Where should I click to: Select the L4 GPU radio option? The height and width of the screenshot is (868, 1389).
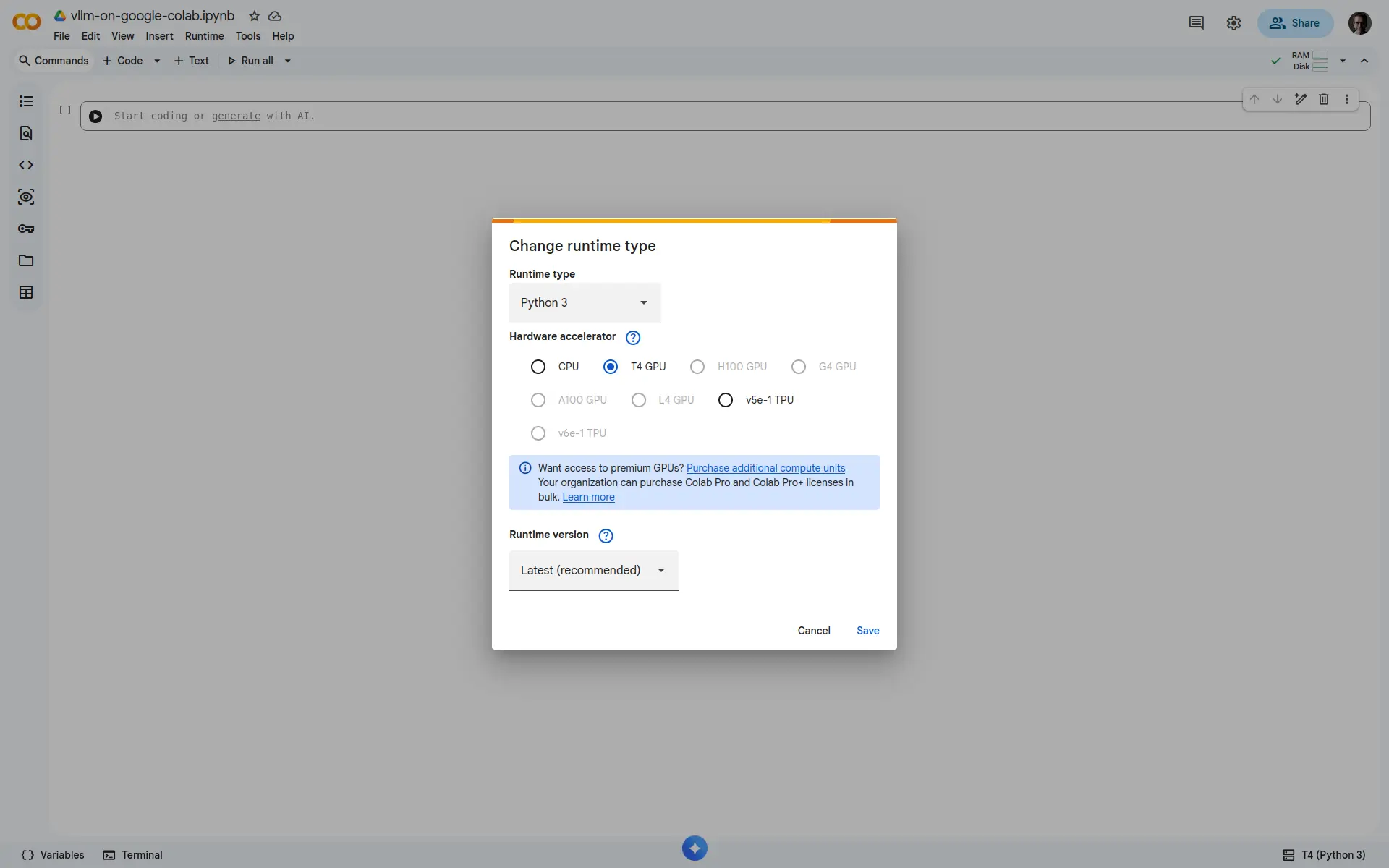click(x=639, y=400)
